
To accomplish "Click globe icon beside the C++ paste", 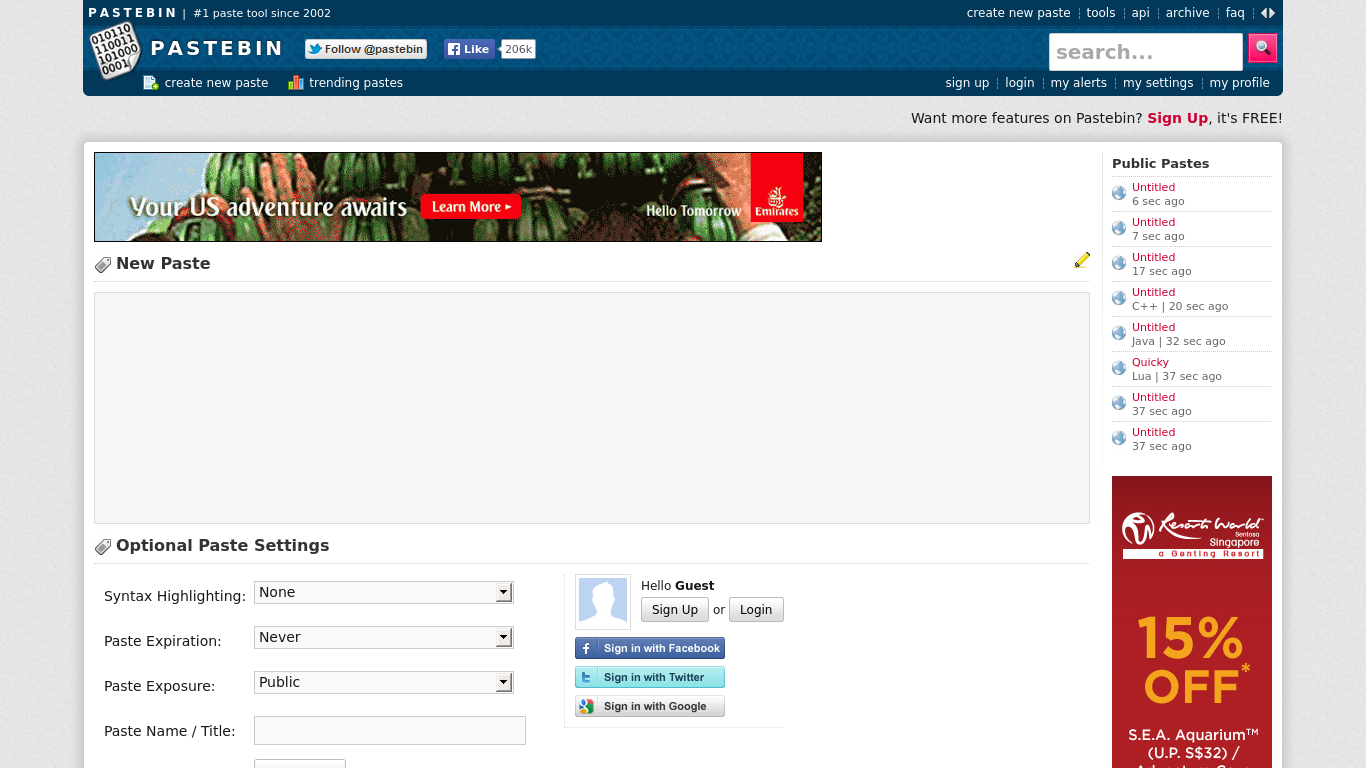I will (x=1119, y=298).
